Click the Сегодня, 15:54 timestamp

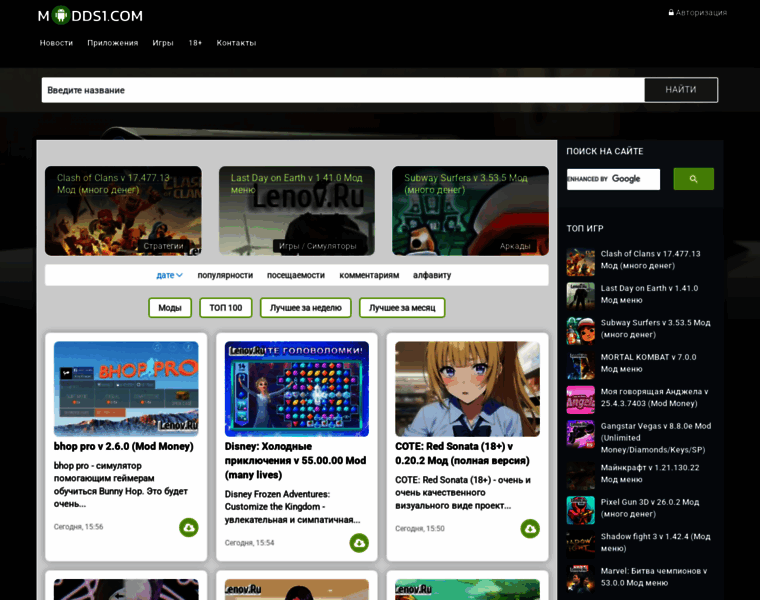point(249,543)
